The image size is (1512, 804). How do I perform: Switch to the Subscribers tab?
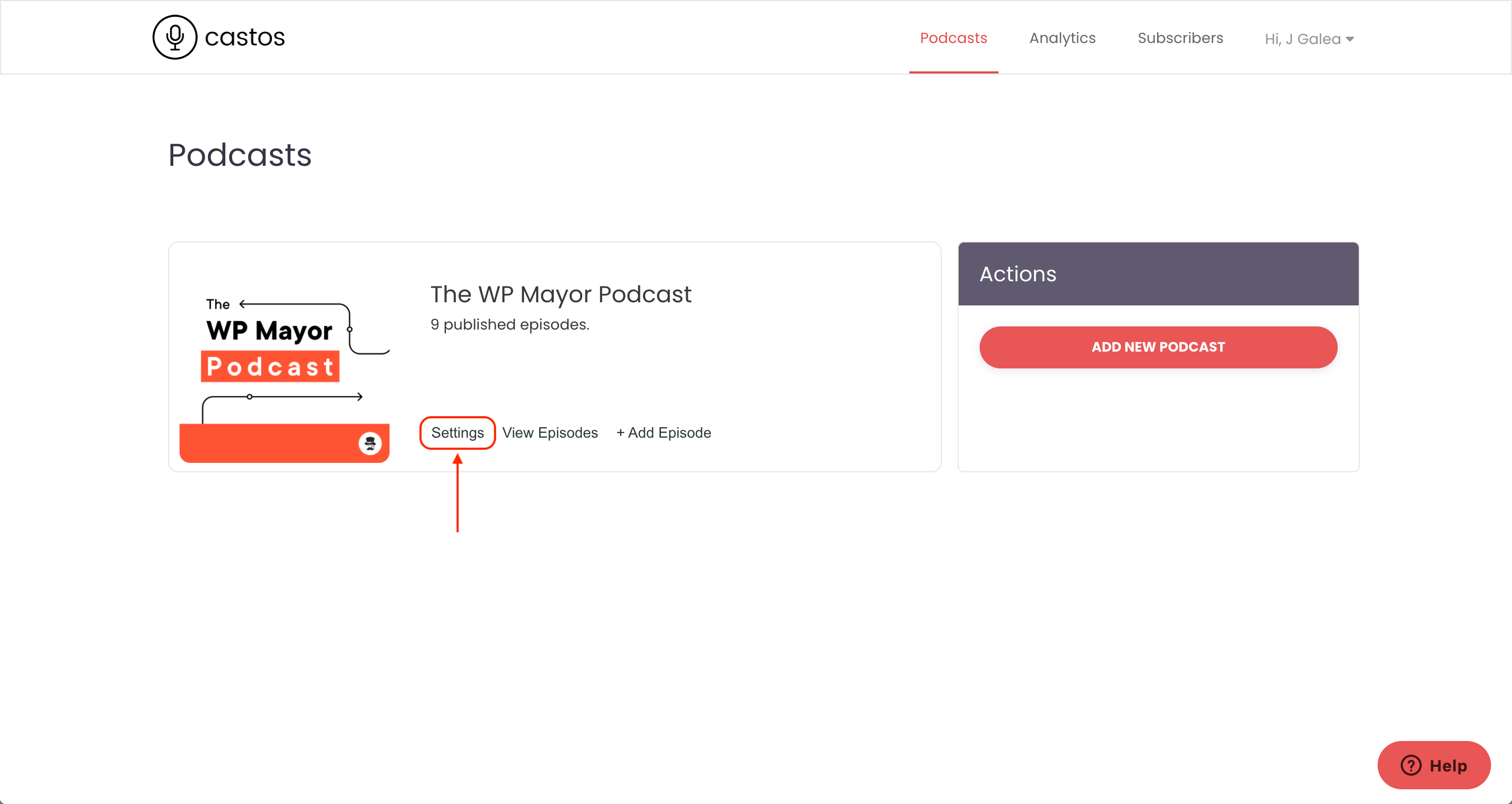pyautogui.click(x=1180, y=38)
